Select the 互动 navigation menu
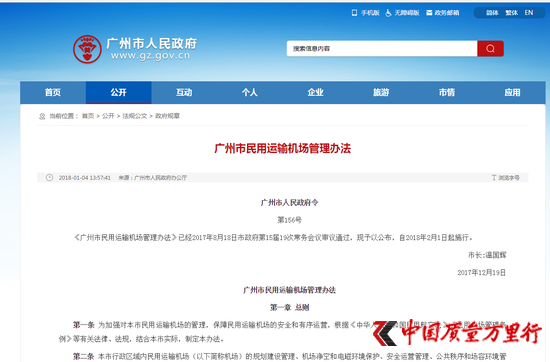This screenshot has width=550, height=362. click(x=184, y=93)
